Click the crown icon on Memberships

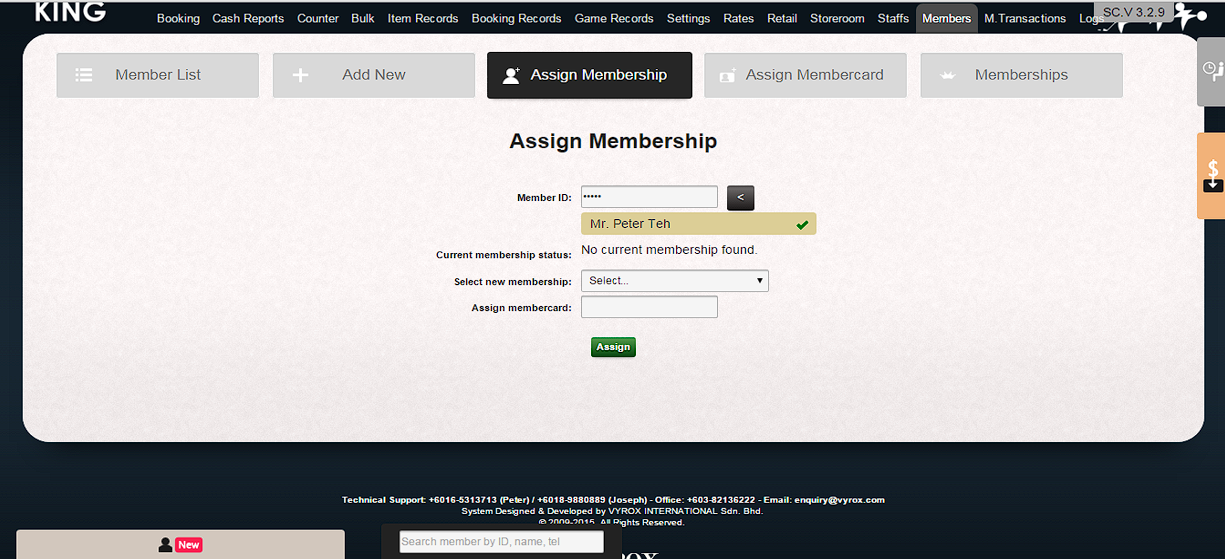click(949, 75)
